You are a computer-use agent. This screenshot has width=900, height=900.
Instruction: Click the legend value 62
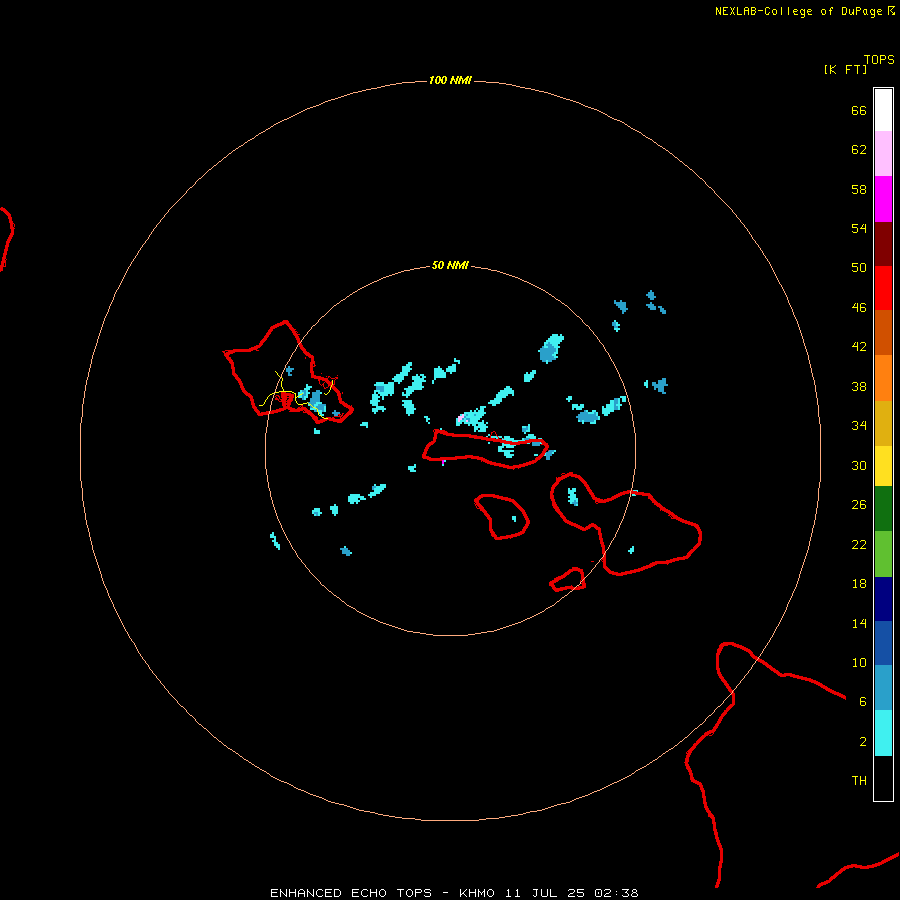tap(859, 150)
